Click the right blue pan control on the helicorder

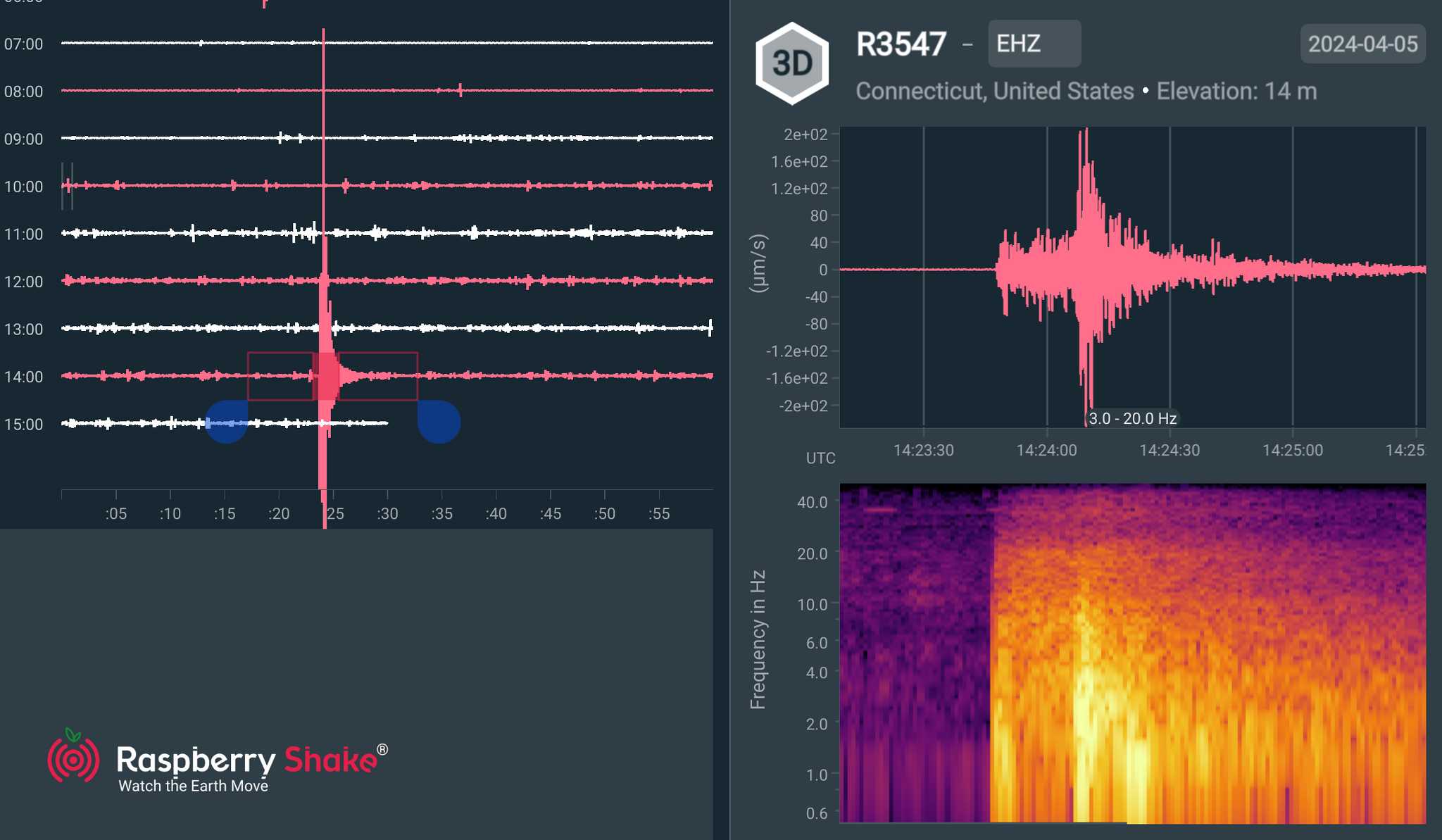click(439, 422)
